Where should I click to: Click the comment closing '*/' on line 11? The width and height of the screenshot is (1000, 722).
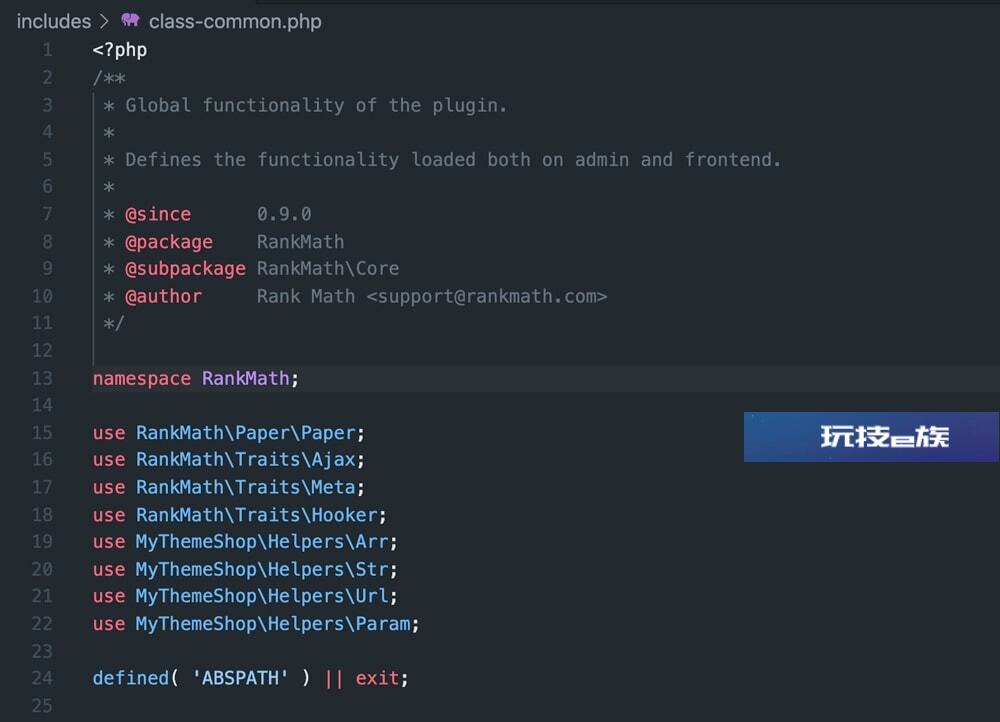[114, 323]
